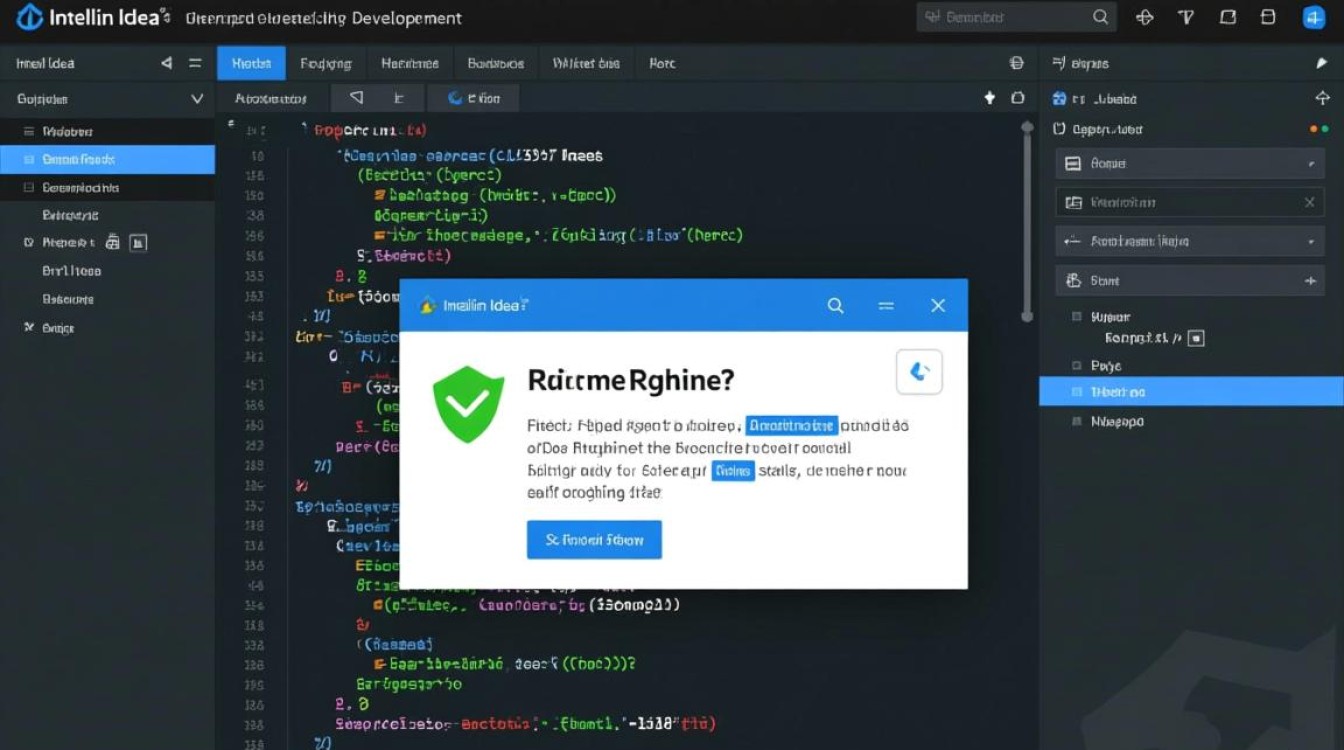Tick the checkbox beside the Poge item

[1077, 366]
